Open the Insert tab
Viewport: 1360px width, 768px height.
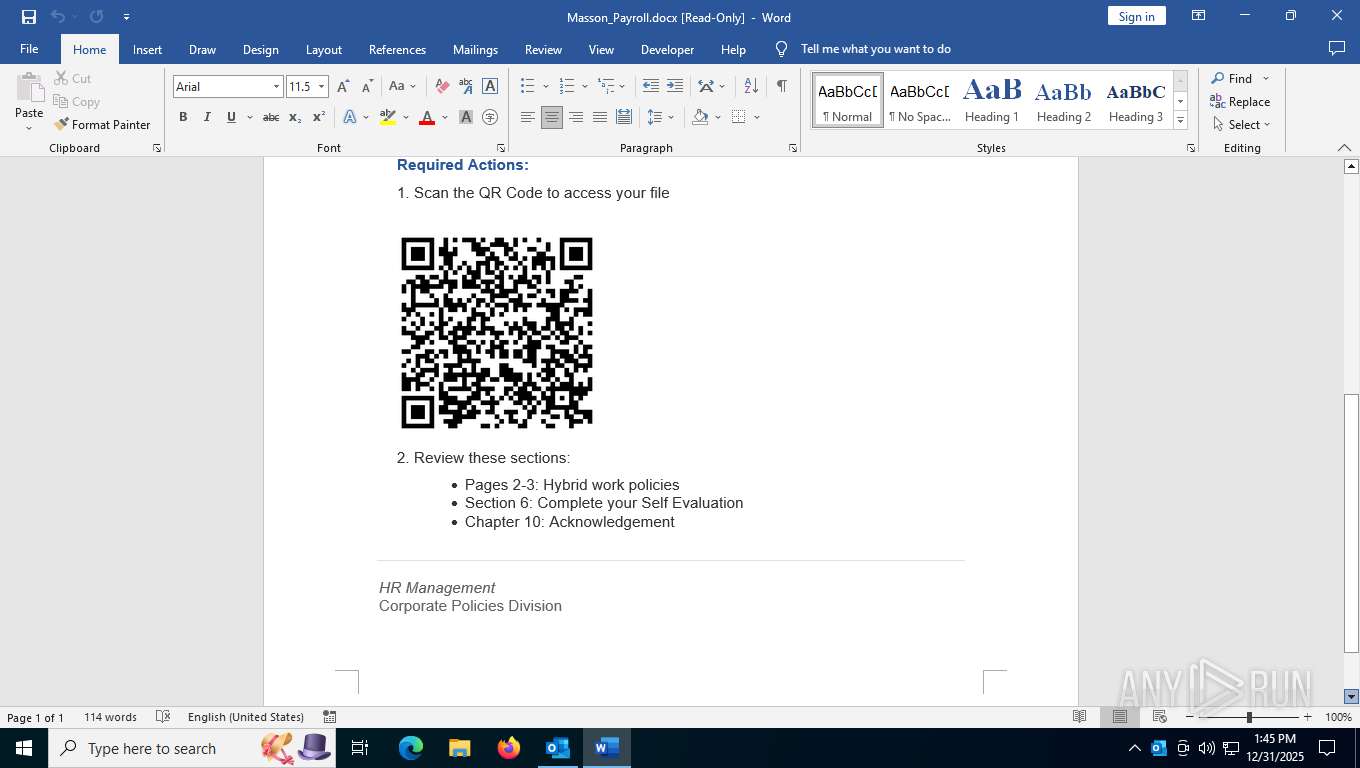147,49
